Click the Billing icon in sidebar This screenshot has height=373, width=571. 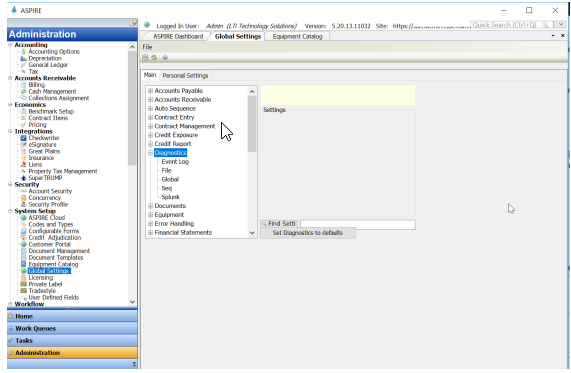24,85
